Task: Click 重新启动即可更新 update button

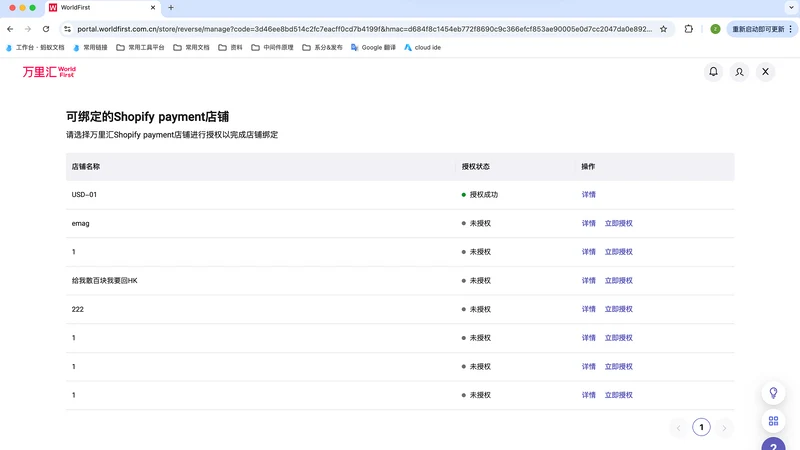Action: pyautogui.click(x=758, y=29)
